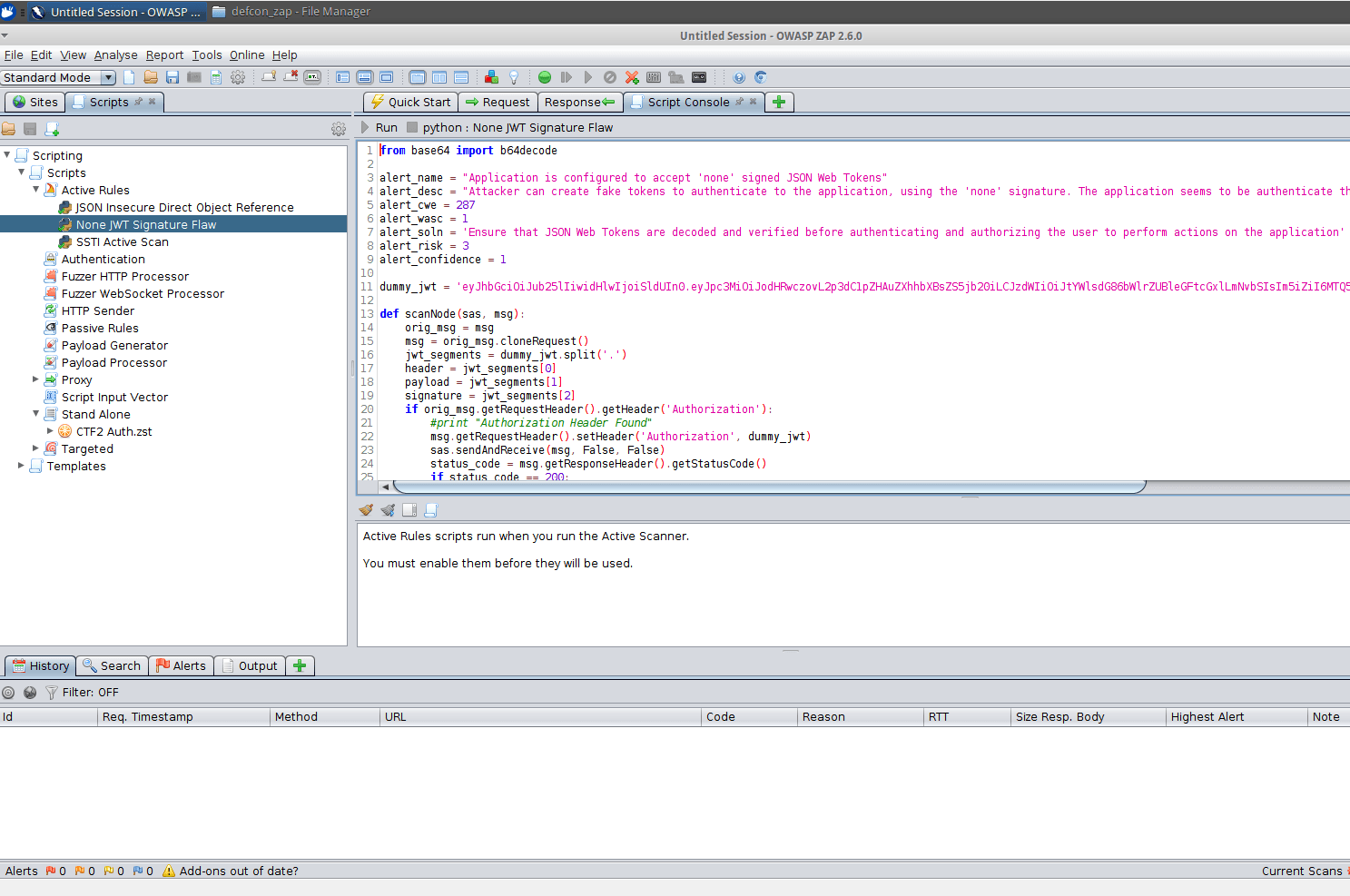Sort history by Highest Alert column
Image resolution: width=1350 pixels, height=896 pixels.
[1237, 716]
